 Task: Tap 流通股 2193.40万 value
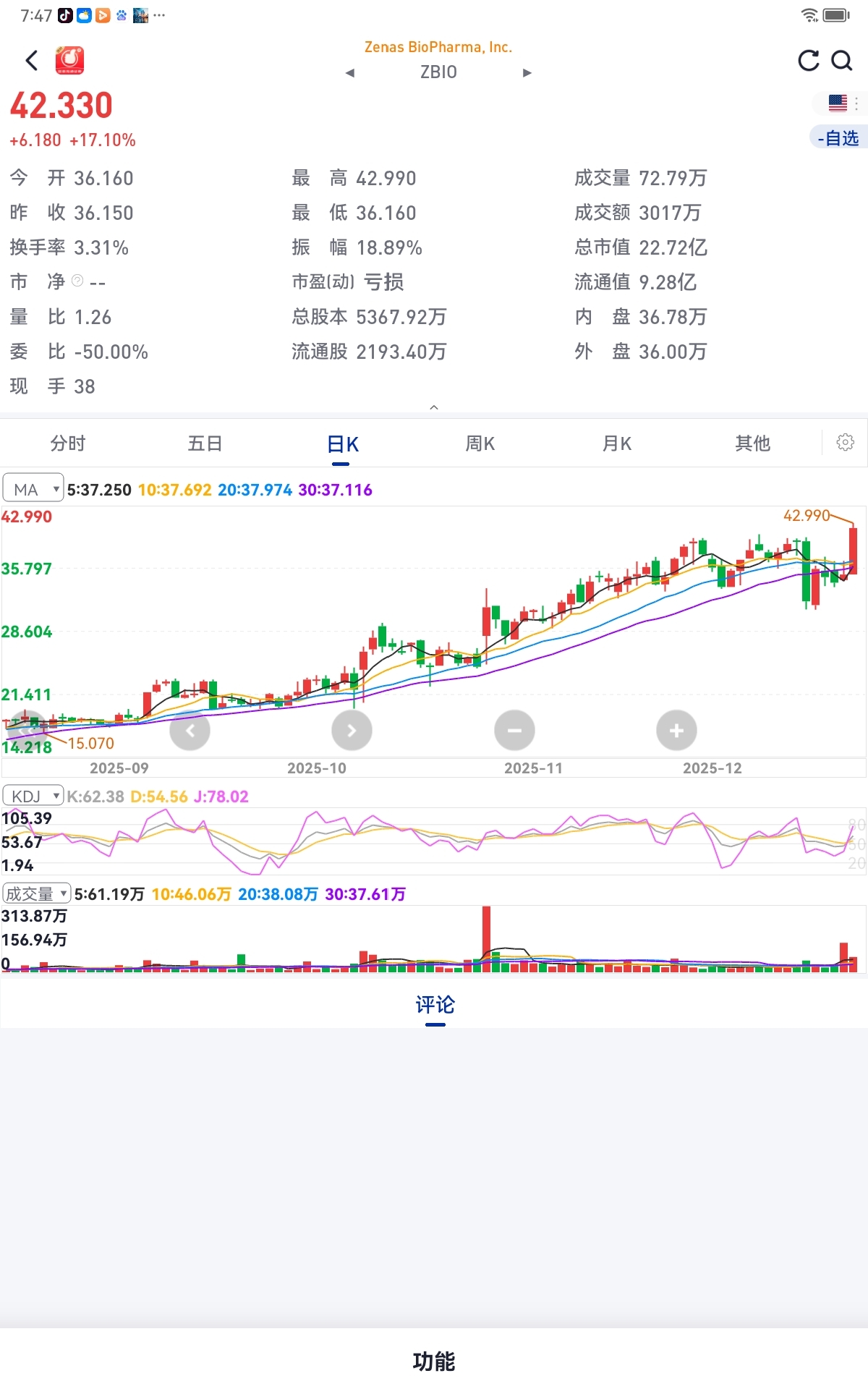tap(401, 352)
